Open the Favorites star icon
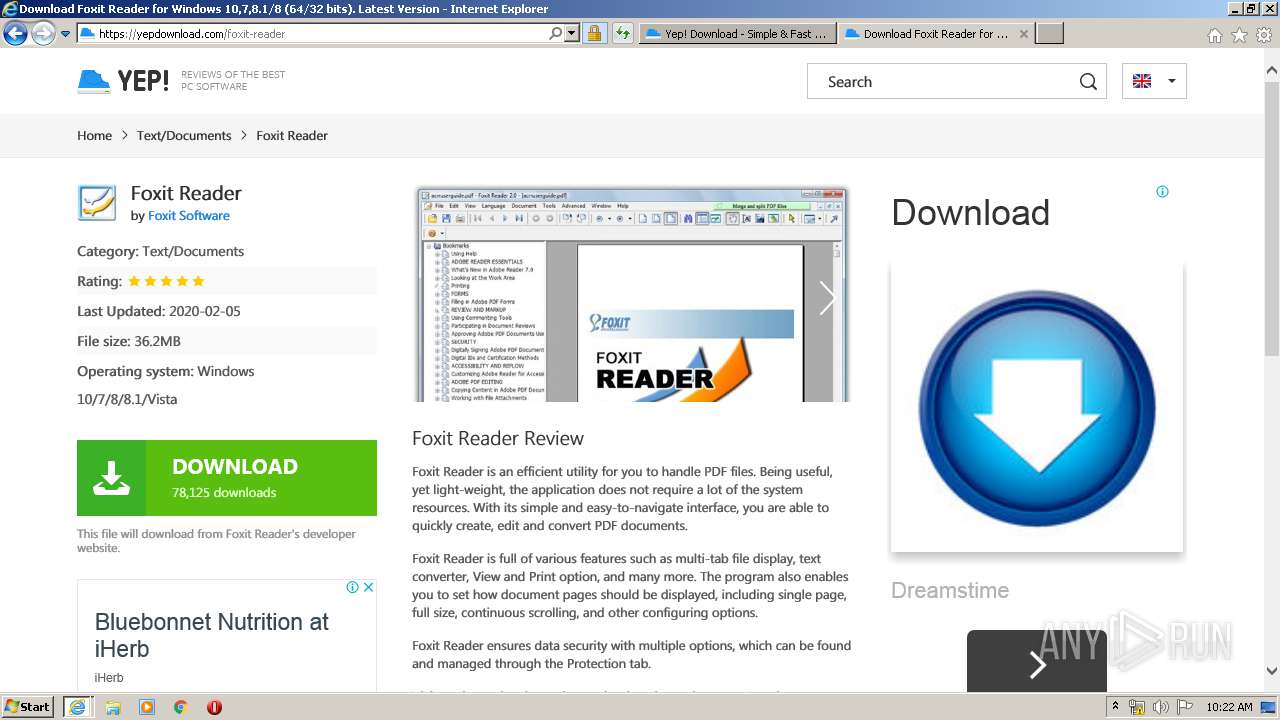Viewport: 1280px width, 720px height. click(x=1240, y=35)
